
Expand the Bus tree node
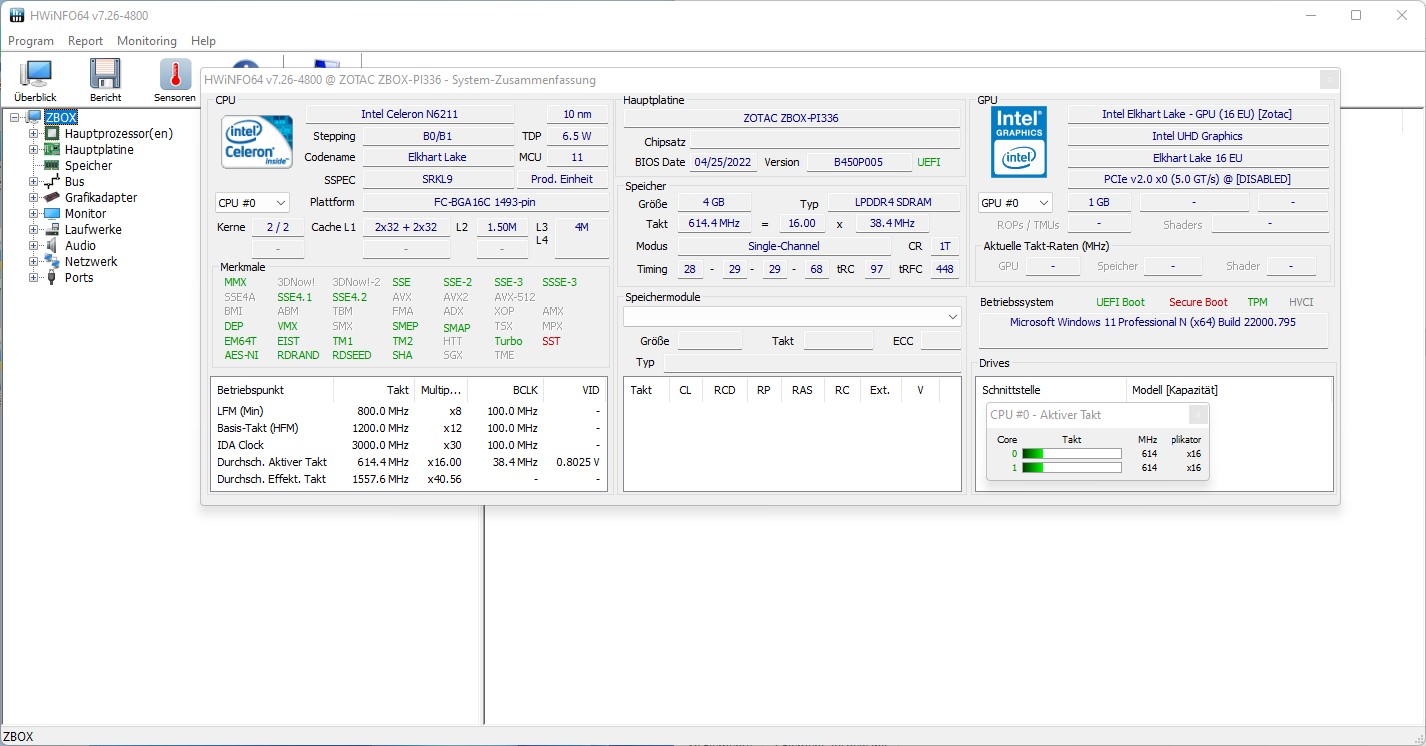(x=34, y=182)
